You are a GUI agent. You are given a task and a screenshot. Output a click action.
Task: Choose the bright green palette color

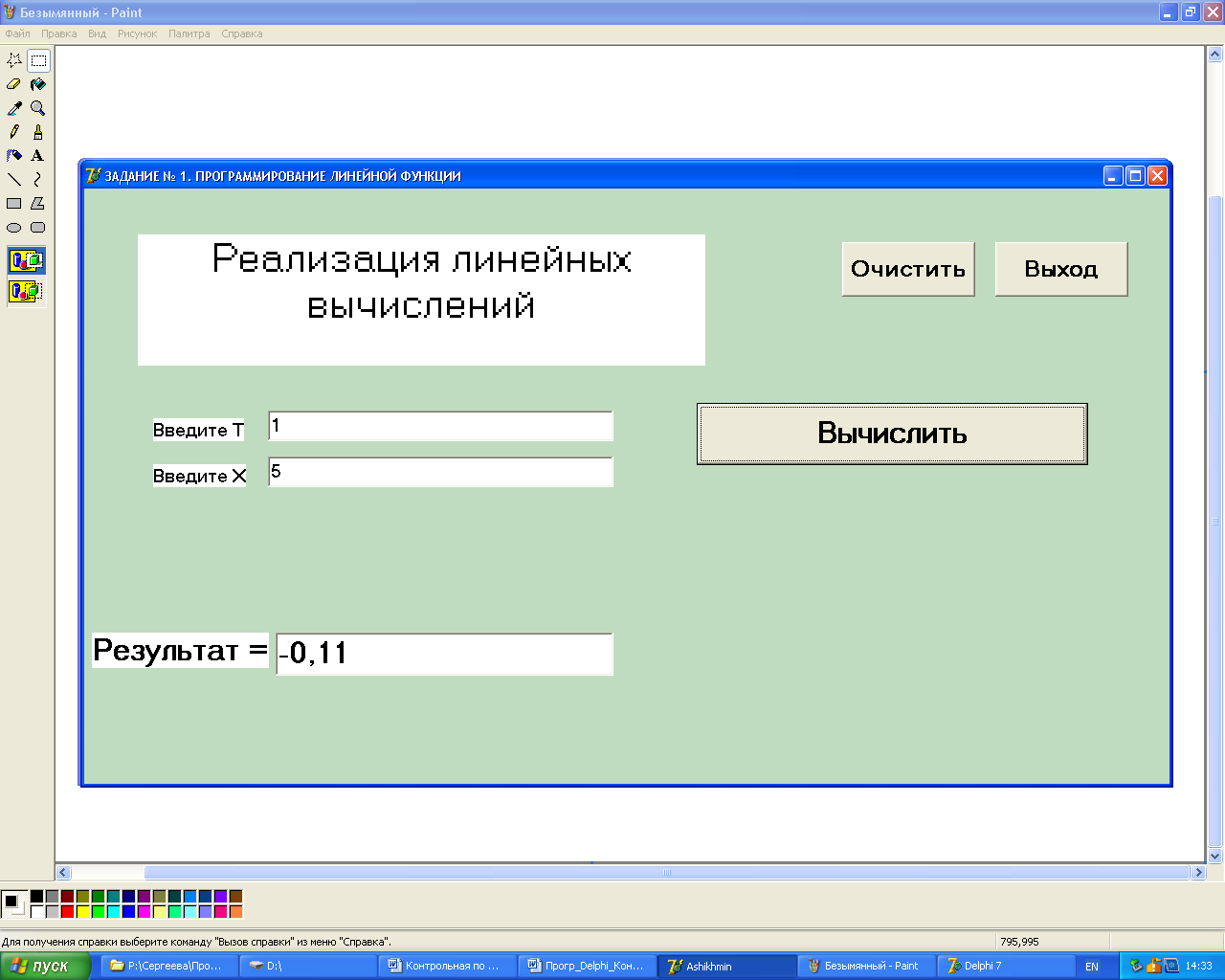98,912
